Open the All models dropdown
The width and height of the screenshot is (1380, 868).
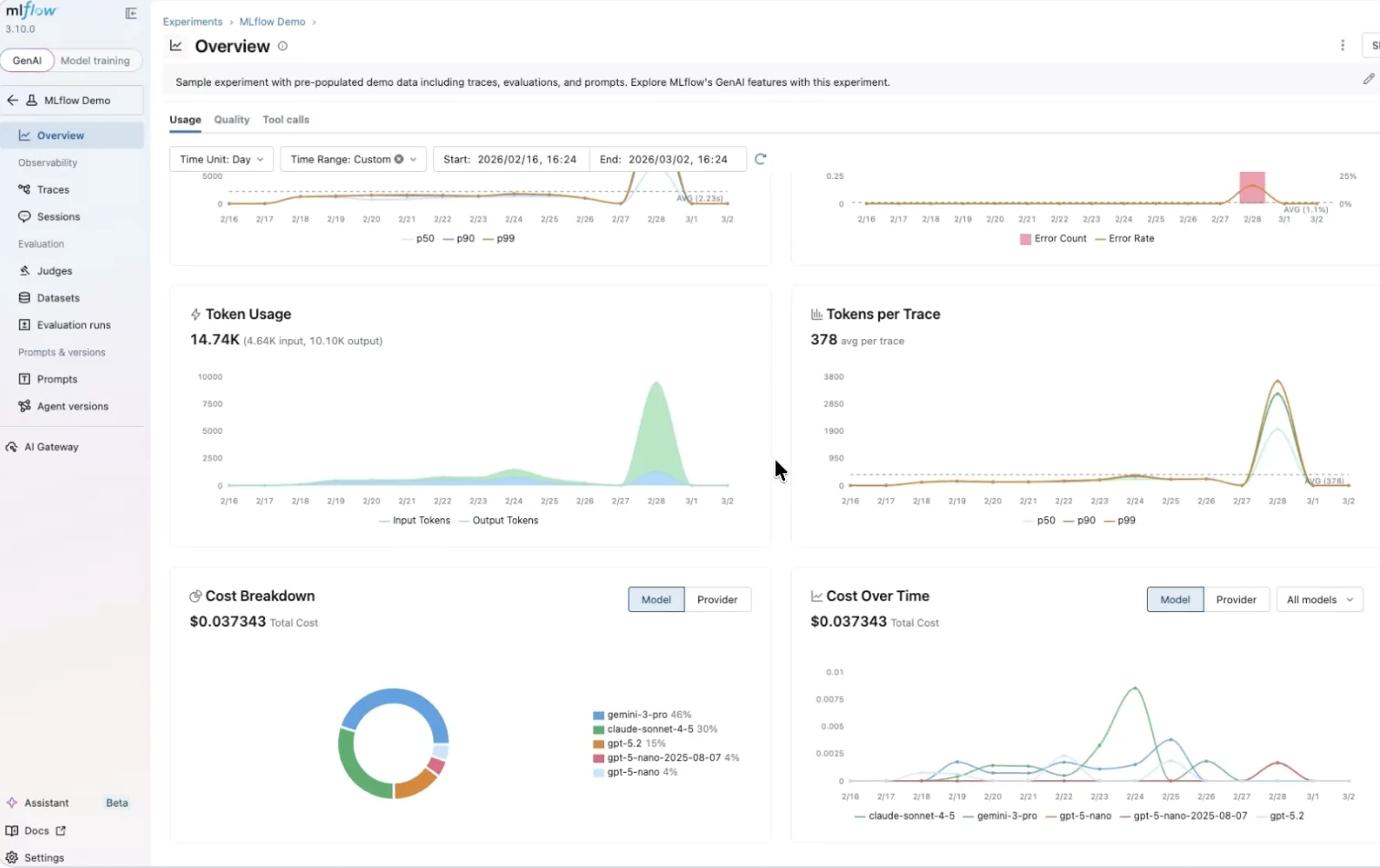[1320, 599]
